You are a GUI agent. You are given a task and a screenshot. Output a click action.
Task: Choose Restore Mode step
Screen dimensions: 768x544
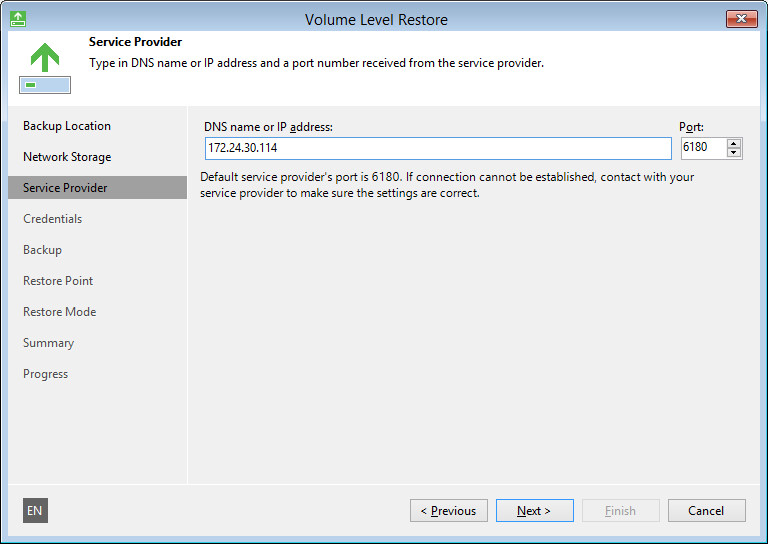point(60,312)
